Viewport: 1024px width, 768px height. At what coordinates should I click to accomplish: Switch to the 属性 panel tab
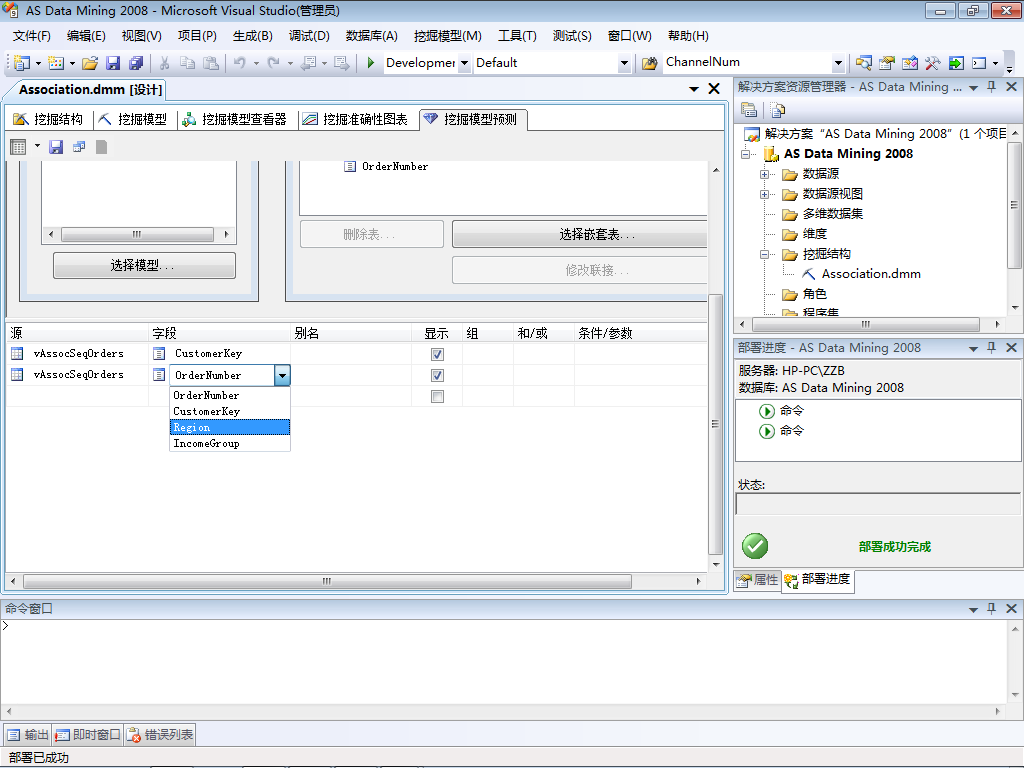pos(758,580)
